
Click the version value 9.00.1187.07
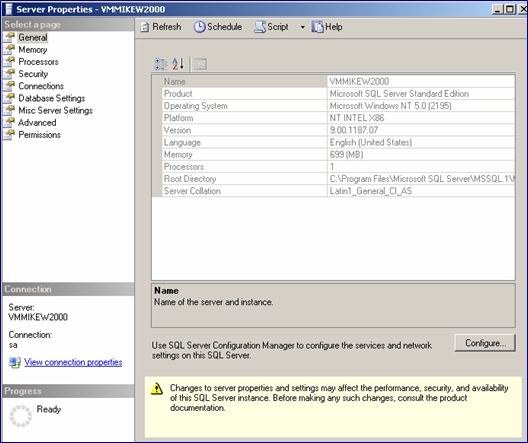(x=354, y=130)
